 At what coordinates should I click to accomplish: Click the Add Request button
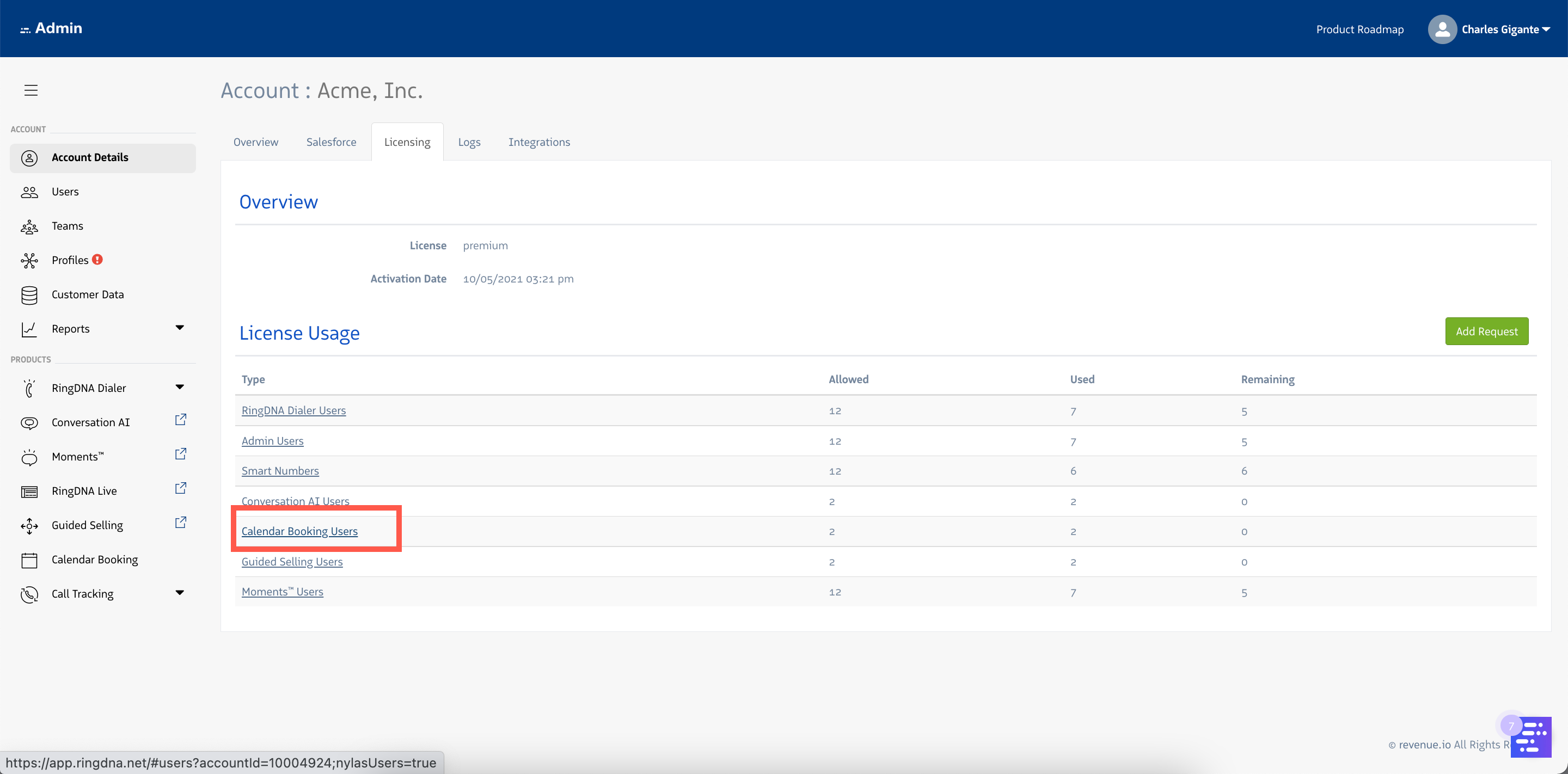point(1486,331)
